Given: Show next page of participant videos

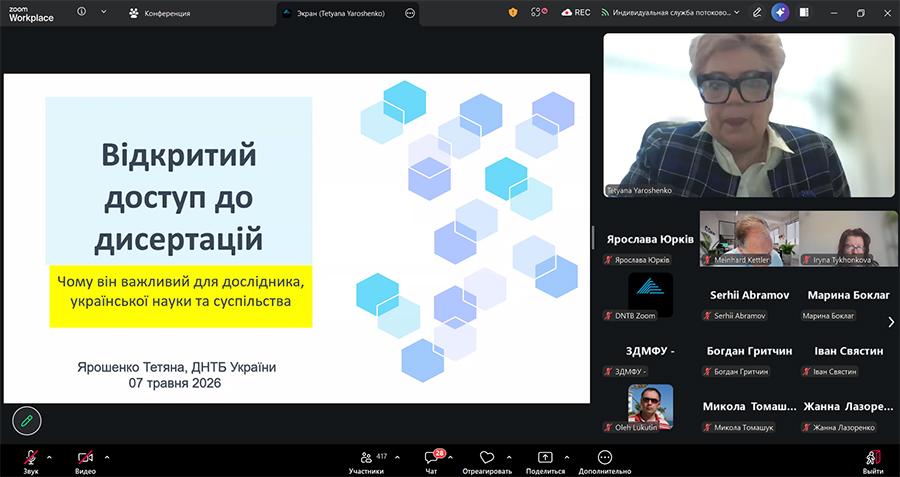Looking at the screenshot, I should coord(891,322).
